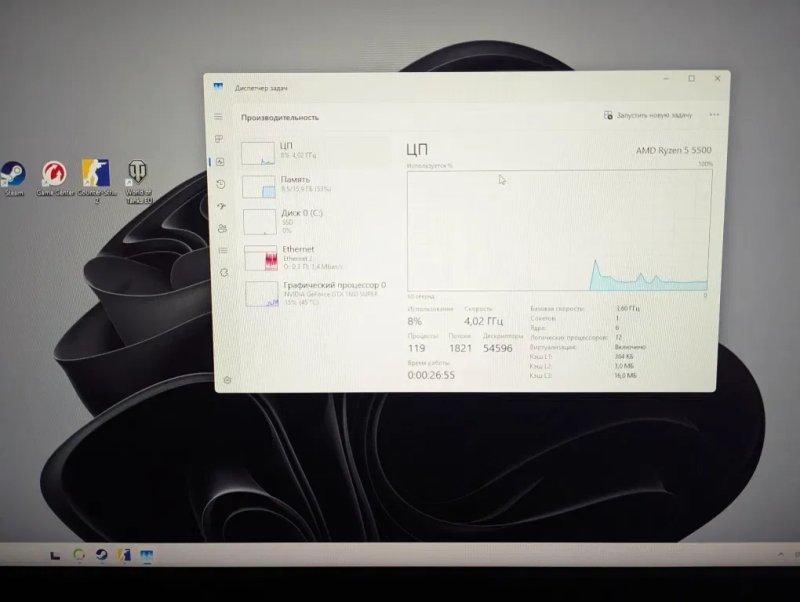Click the ЦП mini usage graph thumbnail
Viewport: 800px width, 602px height.
[x=258, y=154]
